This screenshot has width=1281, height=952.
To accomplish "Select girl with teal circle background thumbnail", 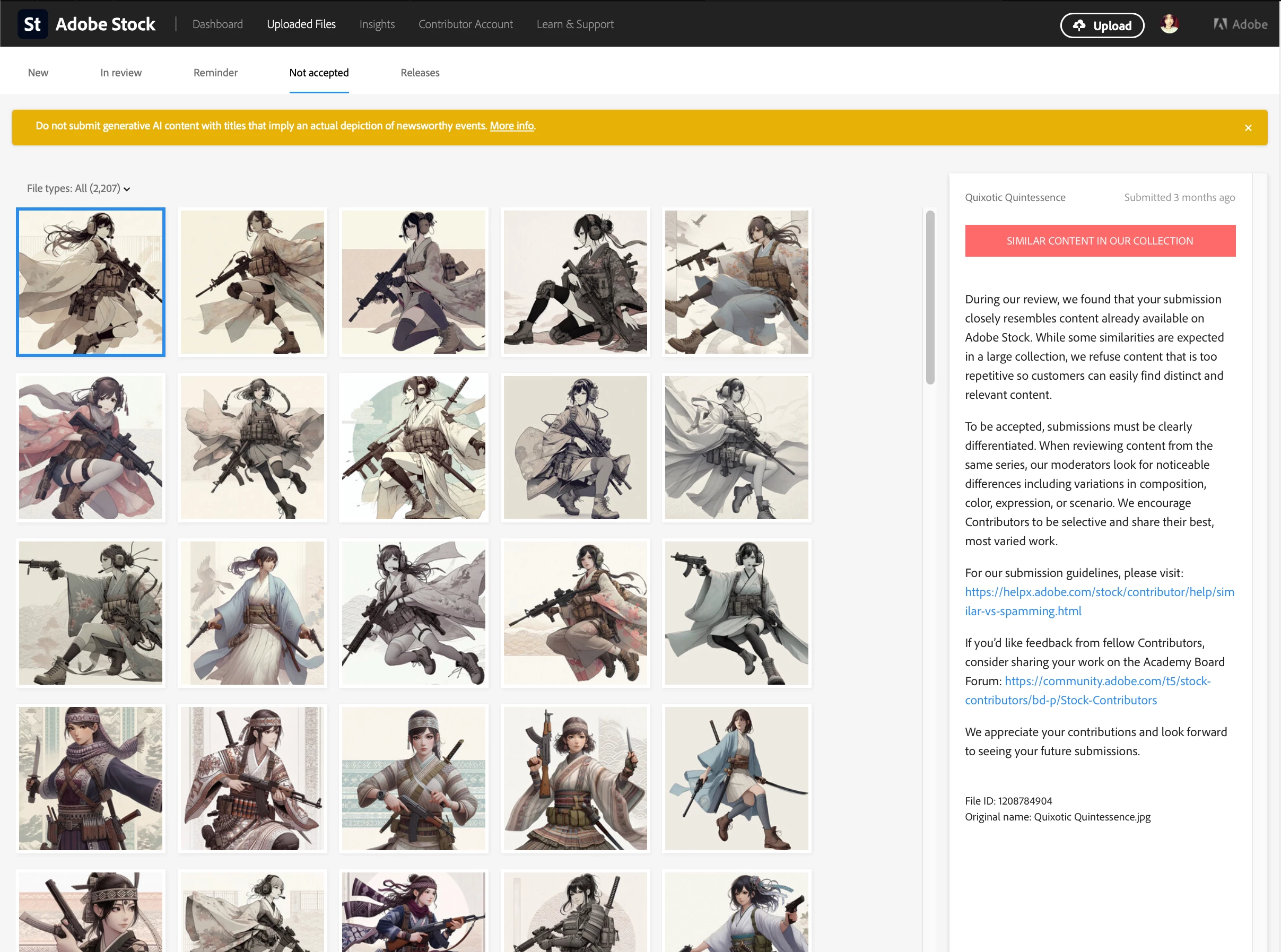I will [x=413, y=447].
